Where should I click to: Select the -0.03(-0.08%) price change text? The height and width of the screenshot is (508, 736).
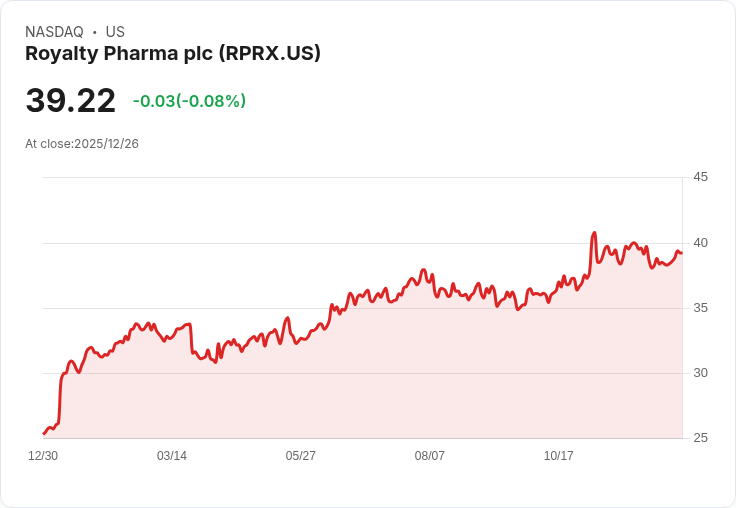tap(189, 101)
